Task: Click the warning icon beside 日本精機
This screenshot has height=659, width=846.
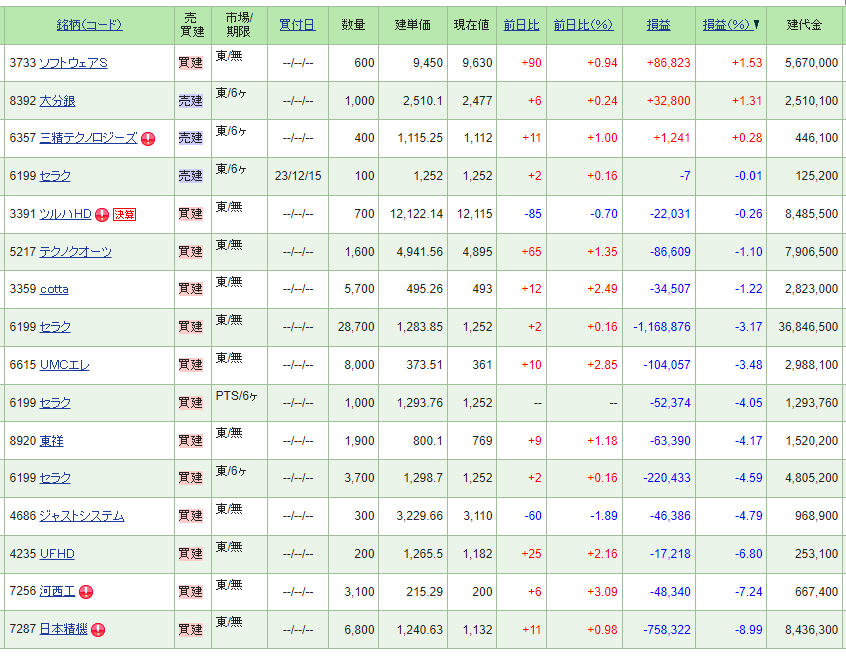Action: click(98, 630)
